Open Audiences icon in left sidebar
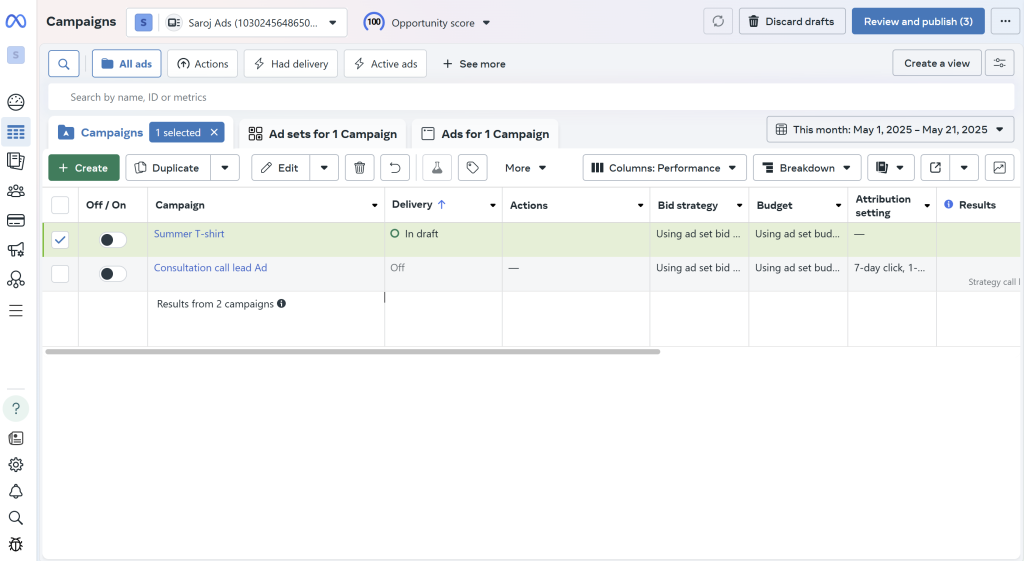This screenshot has height=561, width=1024. [x=16, y=191]
